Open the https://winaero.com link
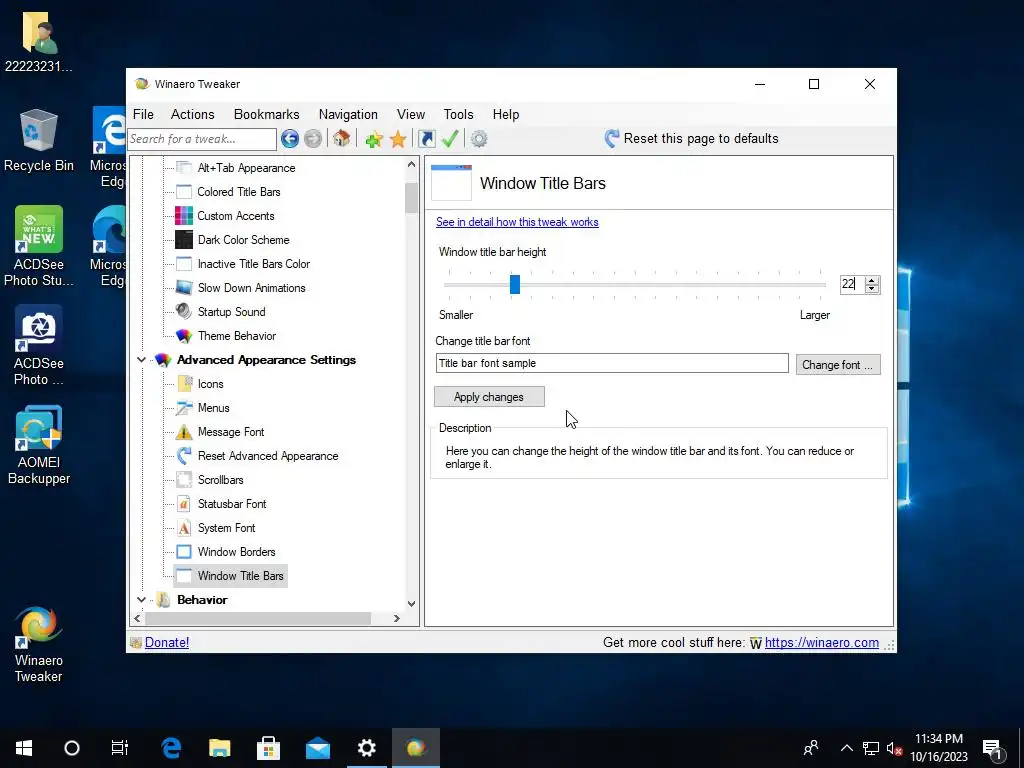This screenshot has width=1024, height=768. point(822,643)
